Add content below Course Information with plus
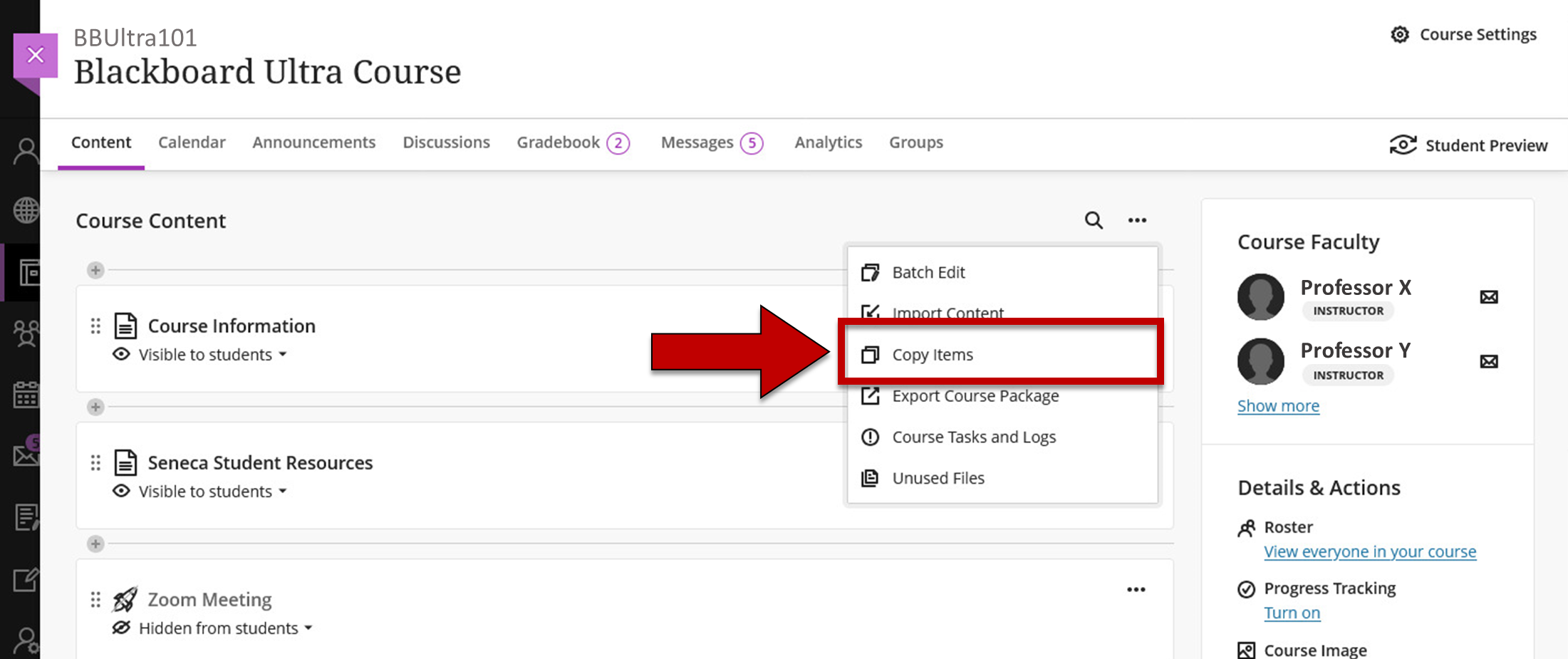This screenshot has height=659, width=1568. [x=95, y=407]
